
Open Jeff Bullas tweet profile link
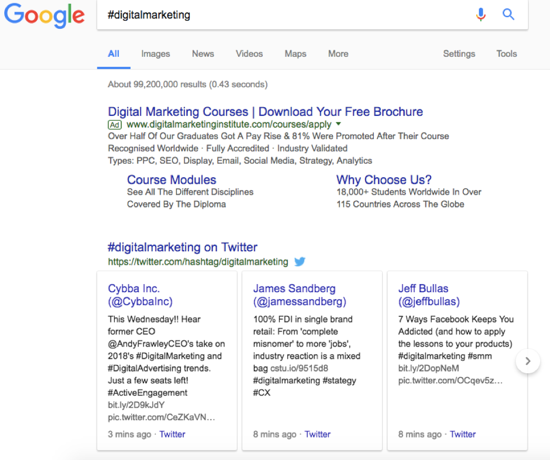point(429,295)
